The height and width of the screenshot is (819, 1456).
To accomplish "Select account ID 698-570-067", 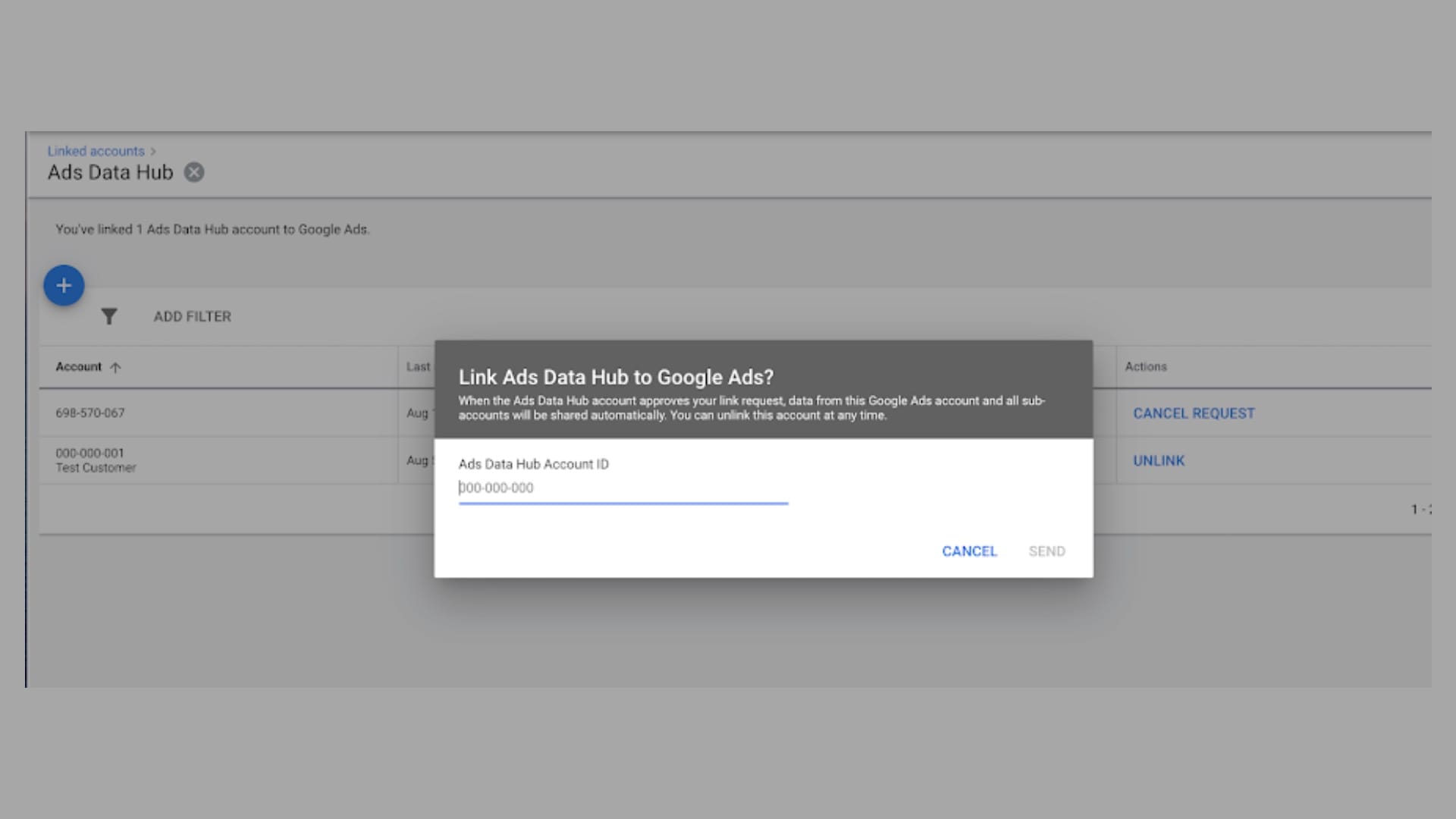I will 90,413.
